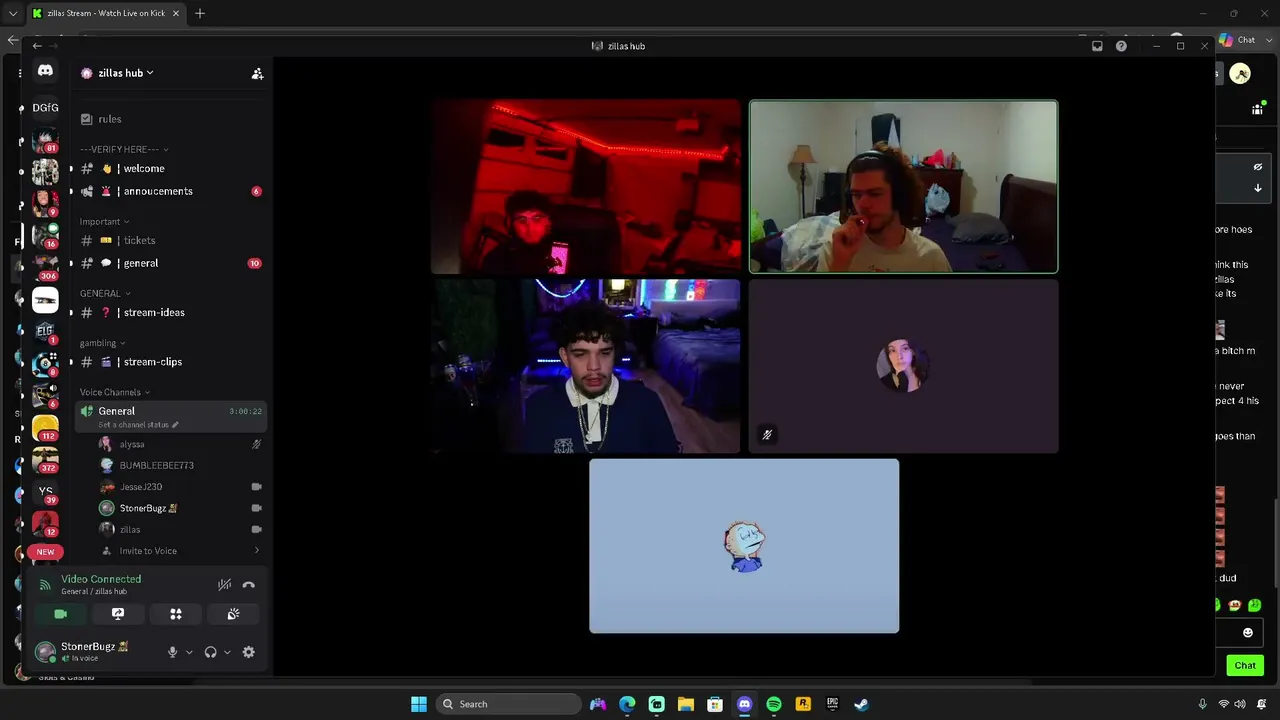The width and height of the screenshot is (1280, 720).
Task: Share your screen button
Action: [118, 614]
